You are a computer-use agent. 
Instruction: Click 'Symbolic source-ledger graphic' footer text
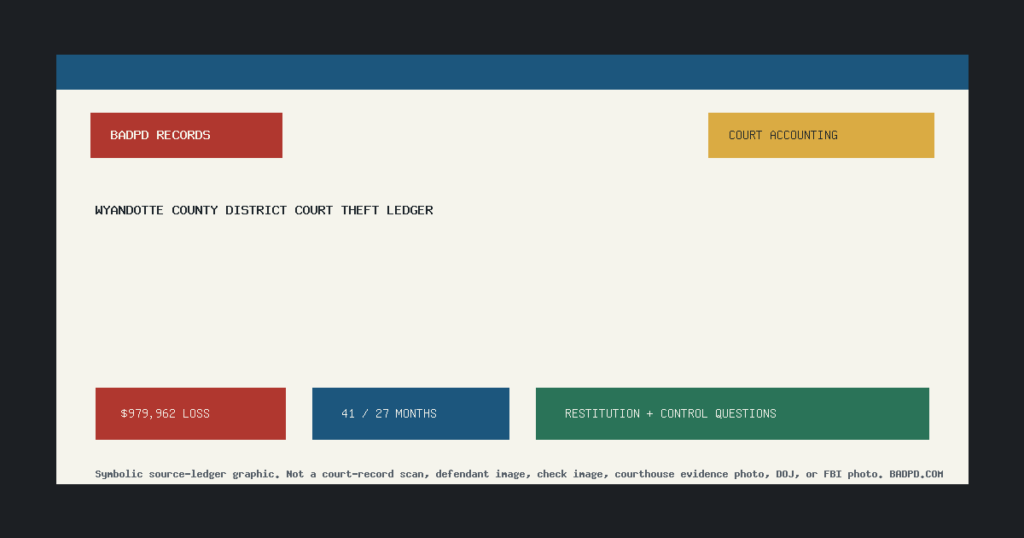(187, 474)
